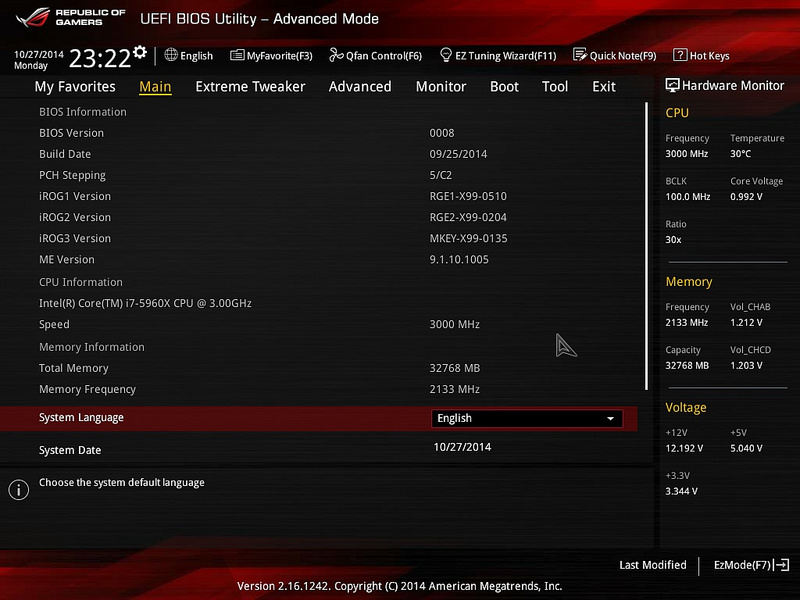This screenshot has height=600, width=800.
Task: Click iROG2 Version value RGE2-X99-0204
Action: click(x=468, y=217)
